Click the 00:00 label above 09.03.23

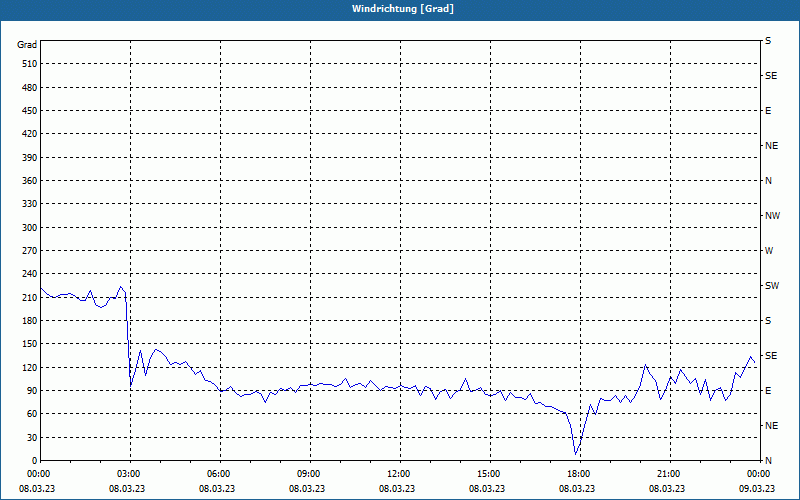coord(759,474)
